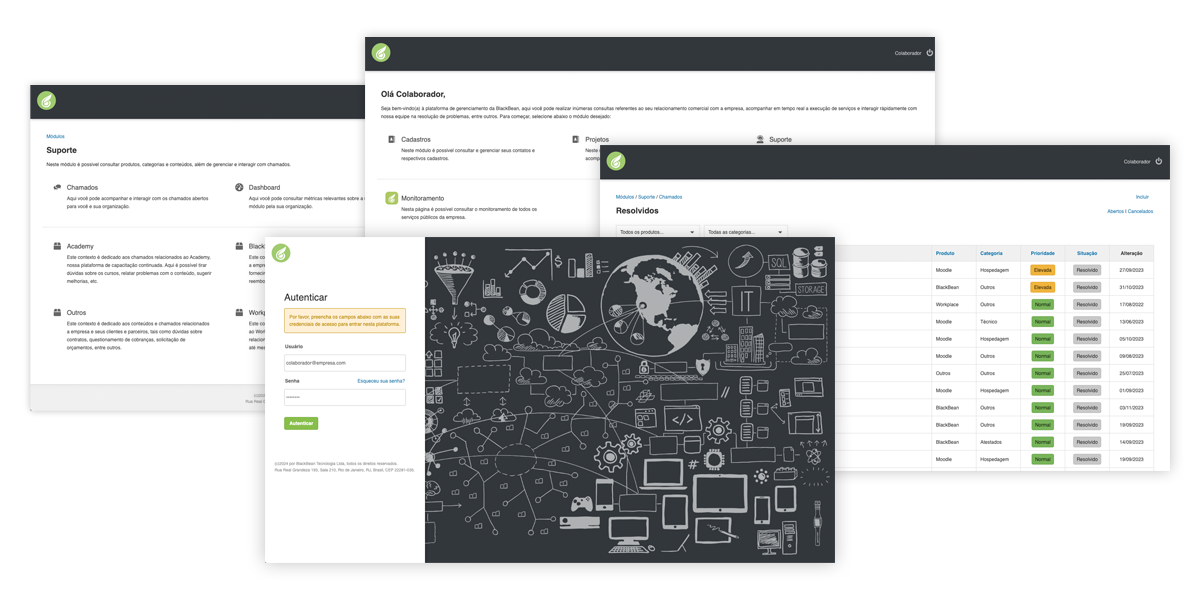Screen dimensions: 1200x600
Task: Click the Usuário email input field
Action: click(345, 363)
